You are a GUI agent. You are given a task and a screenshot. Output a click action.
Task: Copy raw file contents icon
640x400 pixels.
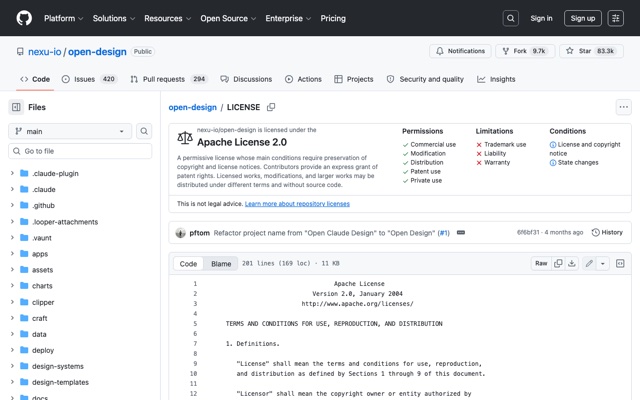[x=558, y=263]
